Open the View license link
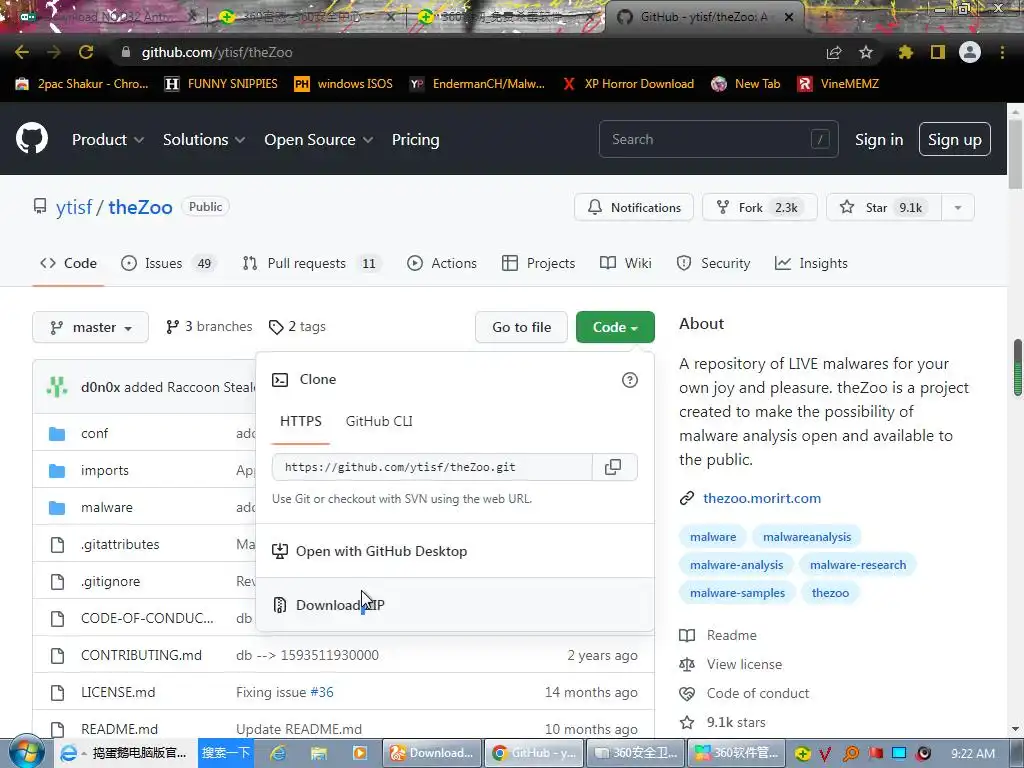 point(744,664)
